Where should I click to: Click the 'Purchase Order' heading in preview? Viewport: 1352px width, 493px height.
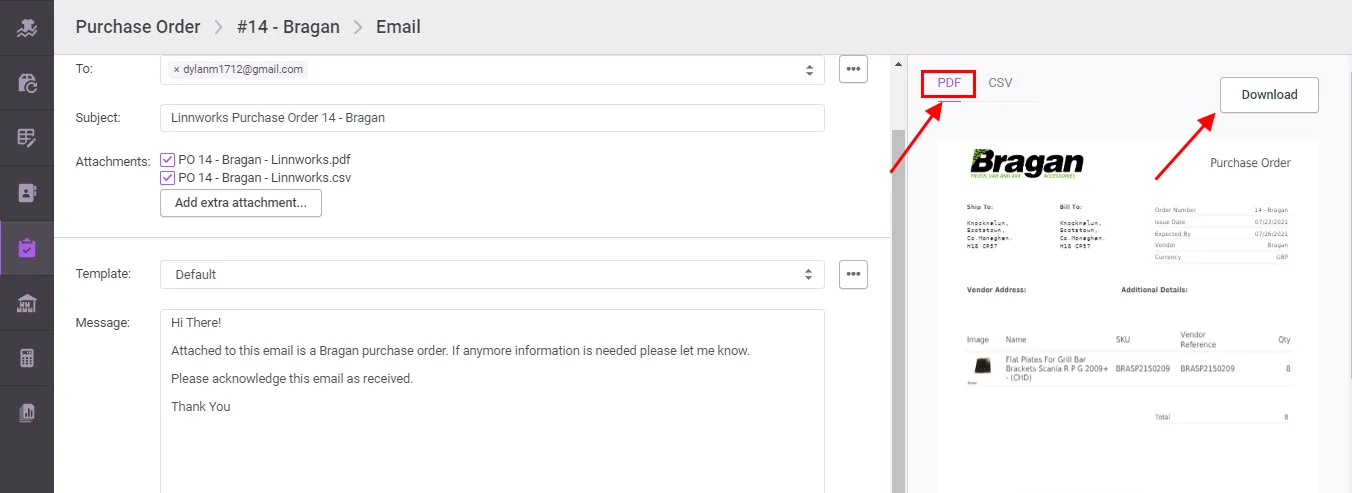(x=1250, y=163)
